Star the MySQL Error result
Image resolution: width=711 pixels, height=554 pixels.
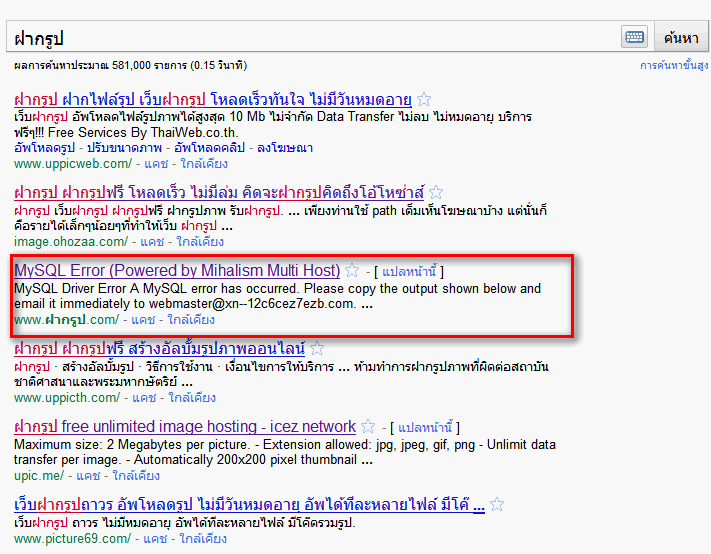[352, 271]
